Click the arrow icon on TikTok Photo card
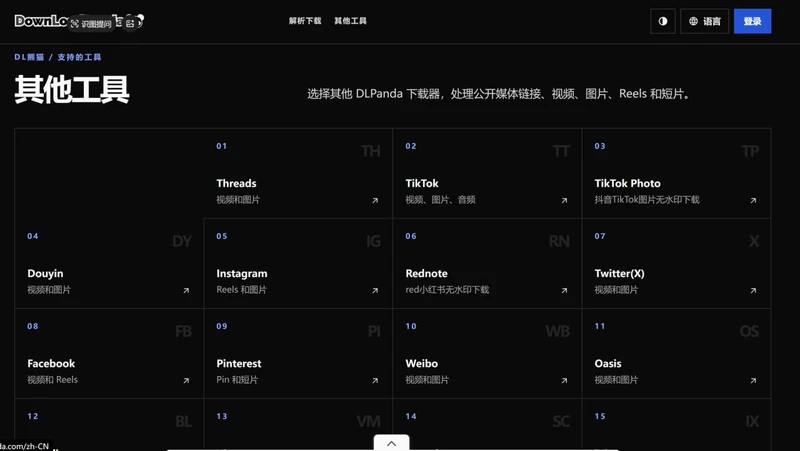The height and width of the screenshot is (451, 800). [753, 201]
